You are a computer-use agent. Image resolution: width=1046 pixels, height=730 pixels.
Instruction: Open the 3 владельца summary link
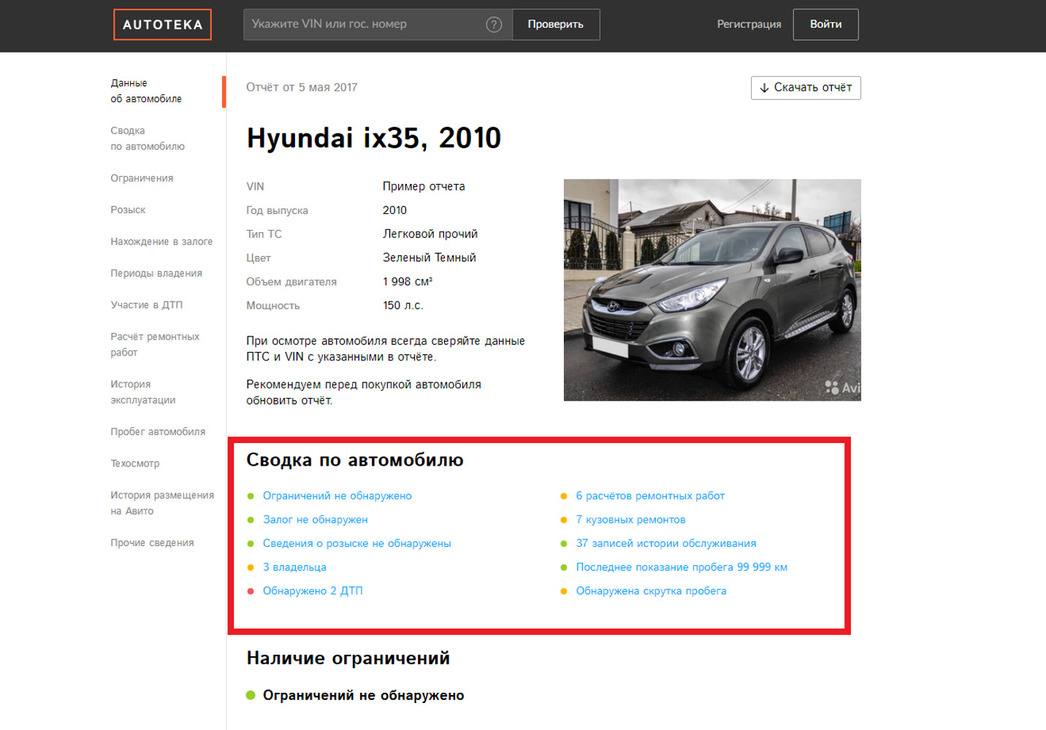[x=294, y=567]
